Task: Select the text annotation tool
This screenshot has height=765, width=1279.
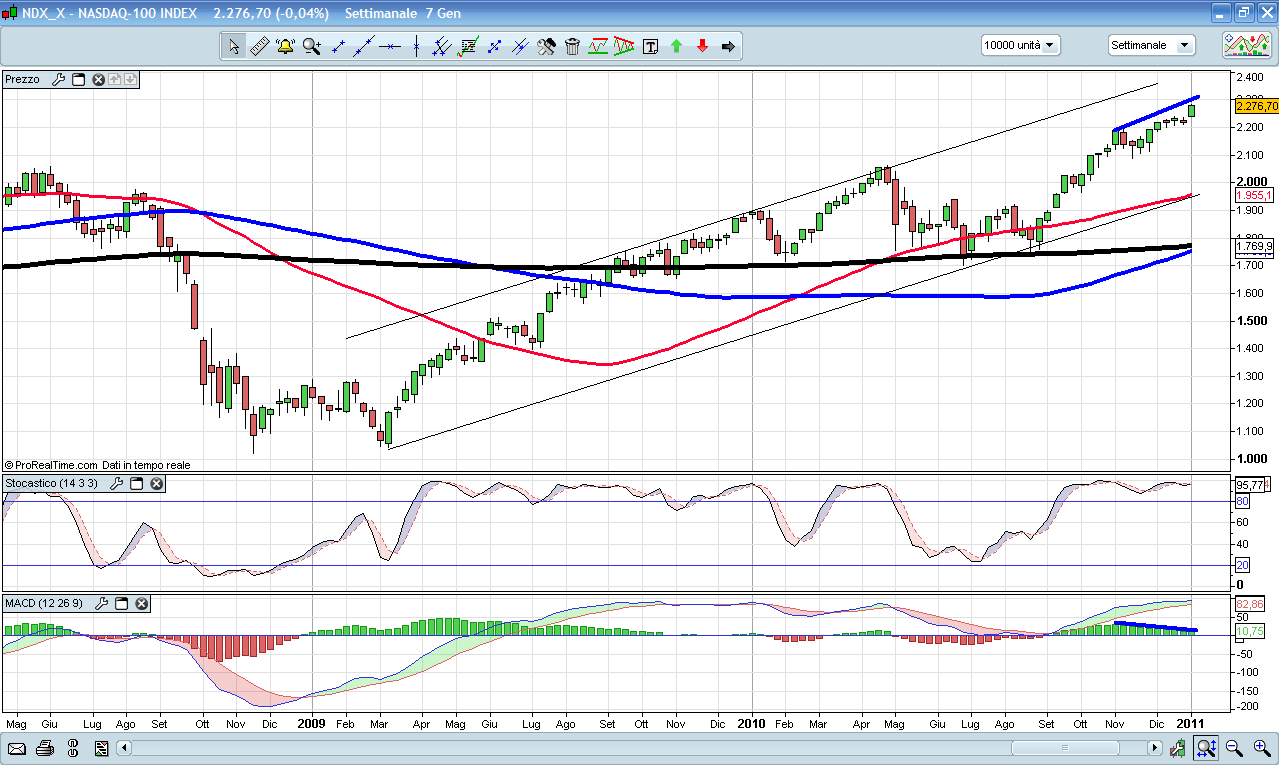Action: pyautogui.click(x=650, y=46)
